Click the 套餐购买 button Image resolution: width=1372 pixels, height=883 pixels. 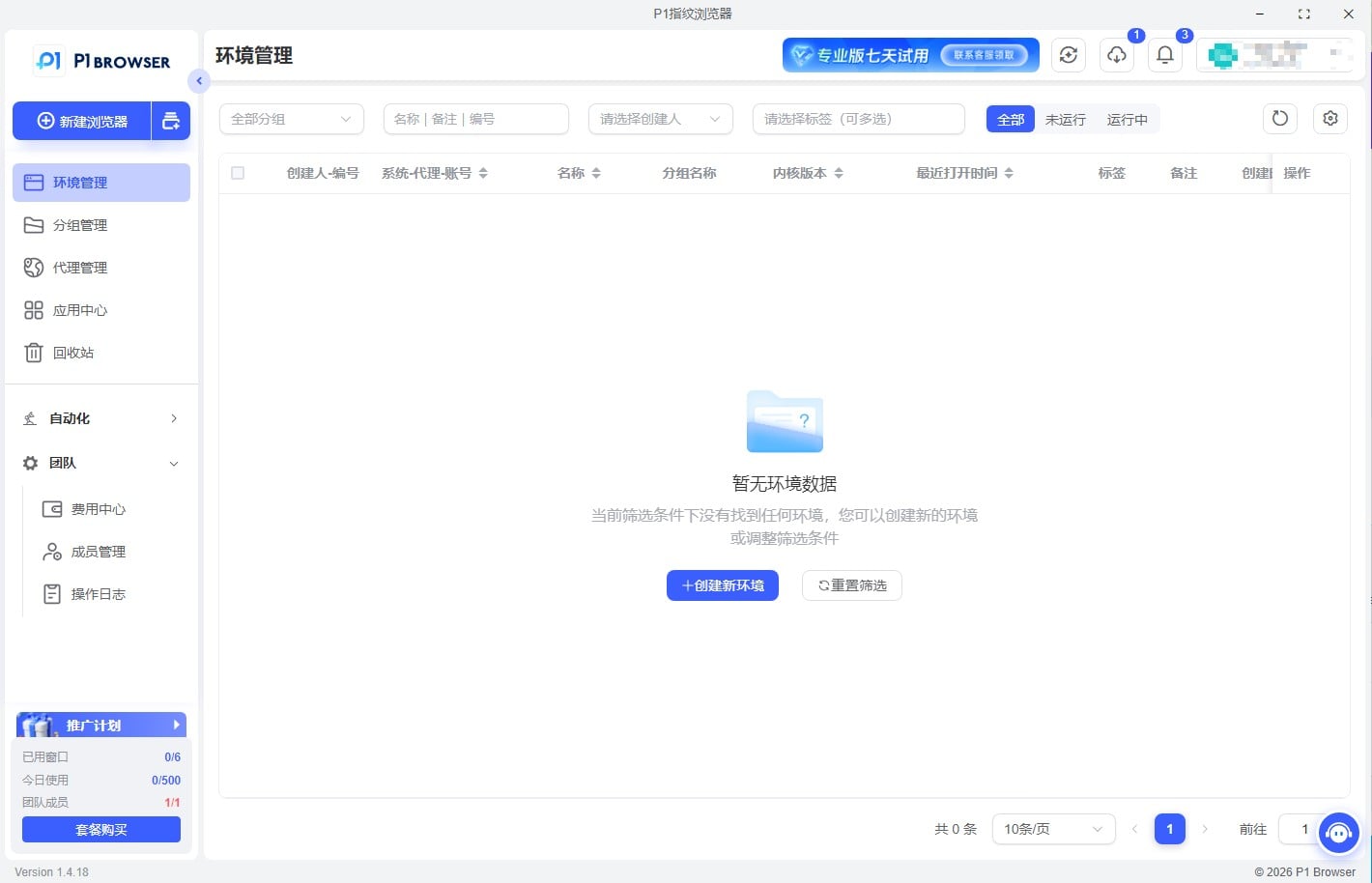click(101, 829)
